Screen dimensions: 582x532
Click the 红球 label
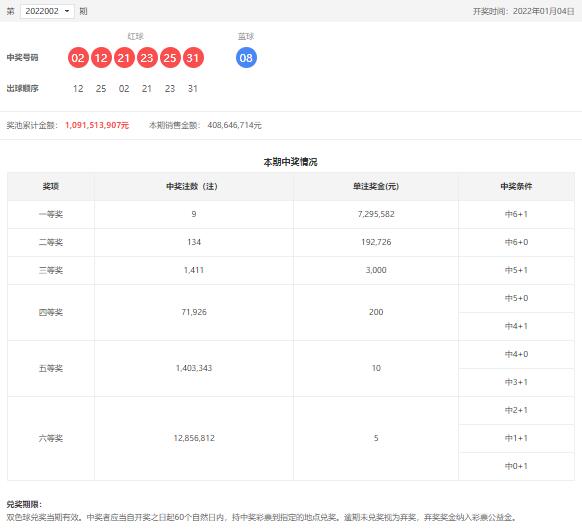coord(135,36)
